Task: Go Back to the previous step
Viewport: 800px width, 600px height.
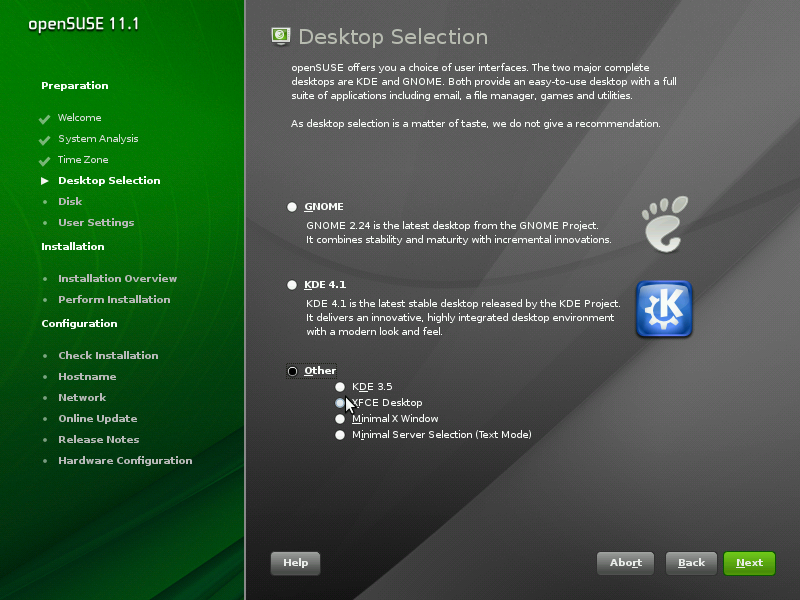Action: (691, 563)
